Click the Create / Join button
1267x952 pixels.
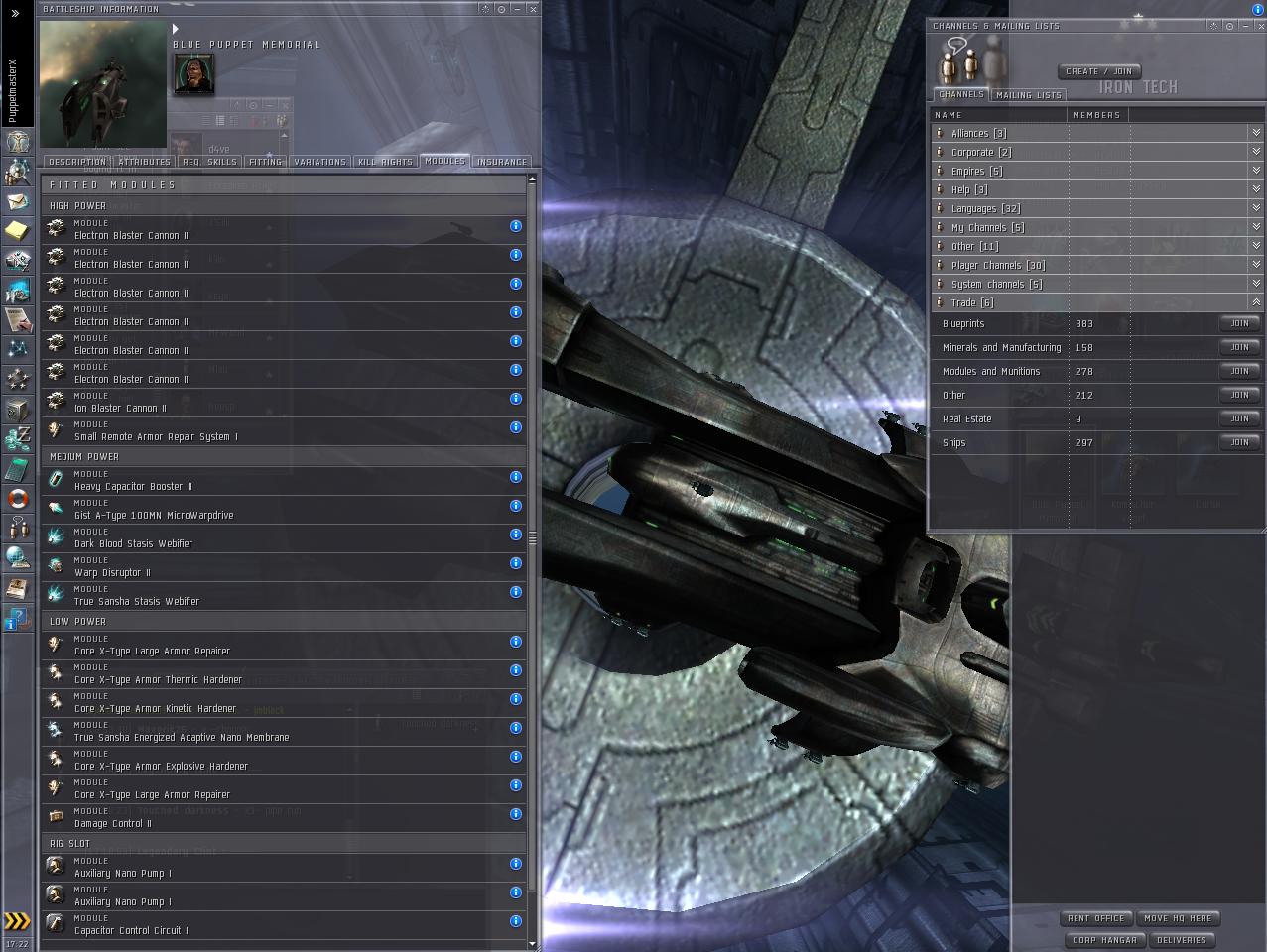click(x=1098, y=71)
